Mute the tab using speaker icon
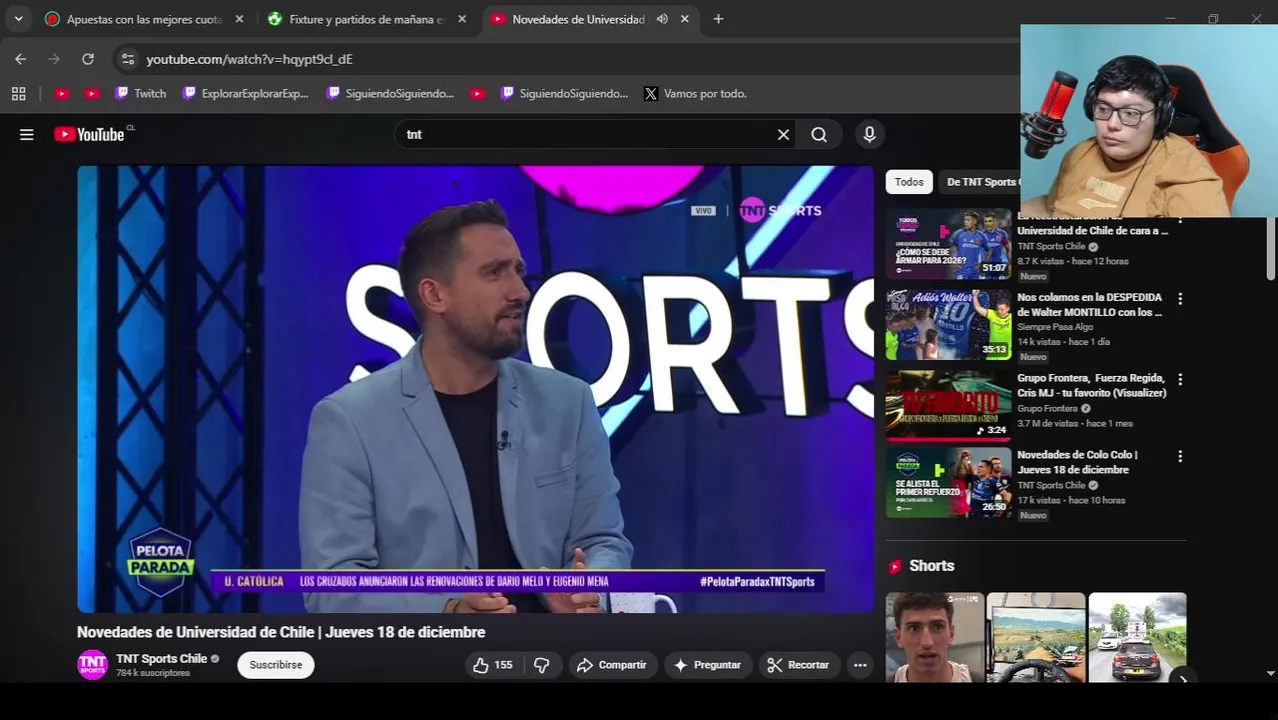Viewport: 1278px width, 720px height. pyautogui.click(x=662, y=19)
